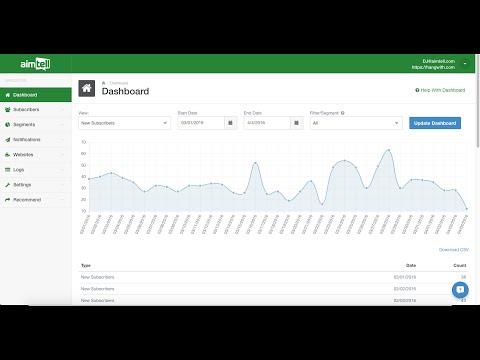Click the Date column header
The image size is (480, 360).
pos(411,265)
